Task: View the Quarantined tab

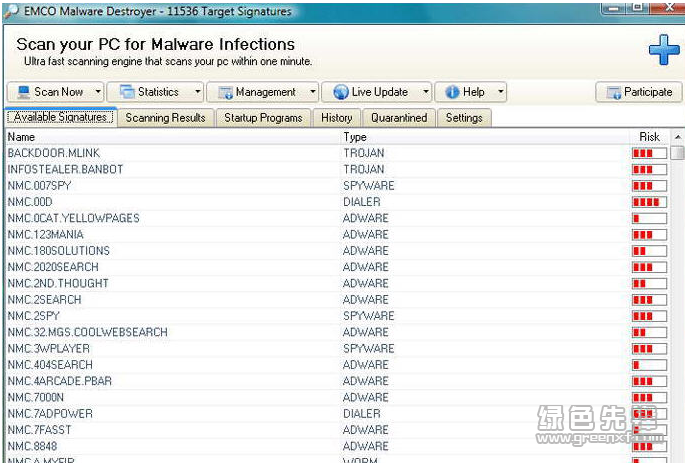Action: tap(399, 117)
